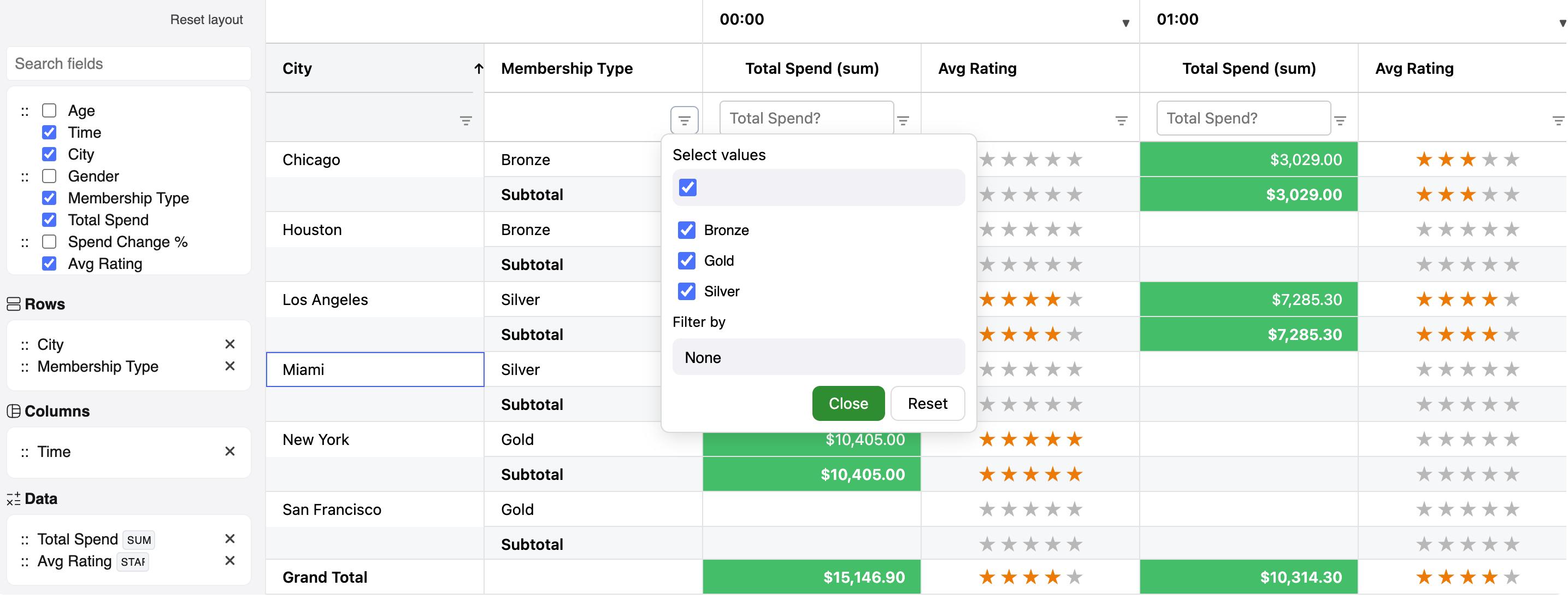Collapse the 00:00 time column group

coord(1125,23)
